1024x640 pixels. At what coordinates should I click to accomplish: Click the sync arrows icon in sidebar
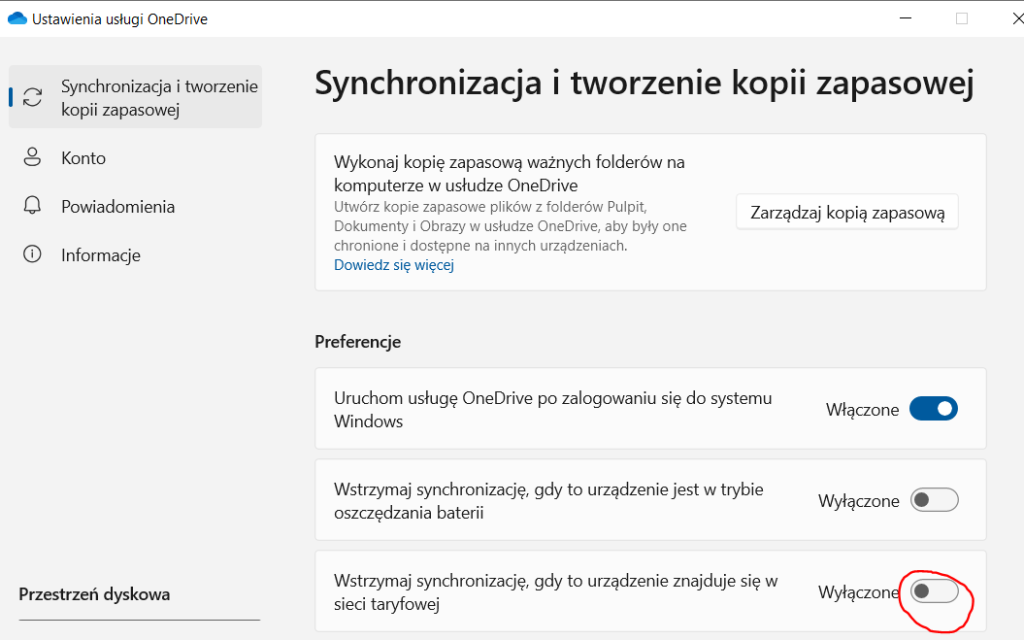coord(33,97)
